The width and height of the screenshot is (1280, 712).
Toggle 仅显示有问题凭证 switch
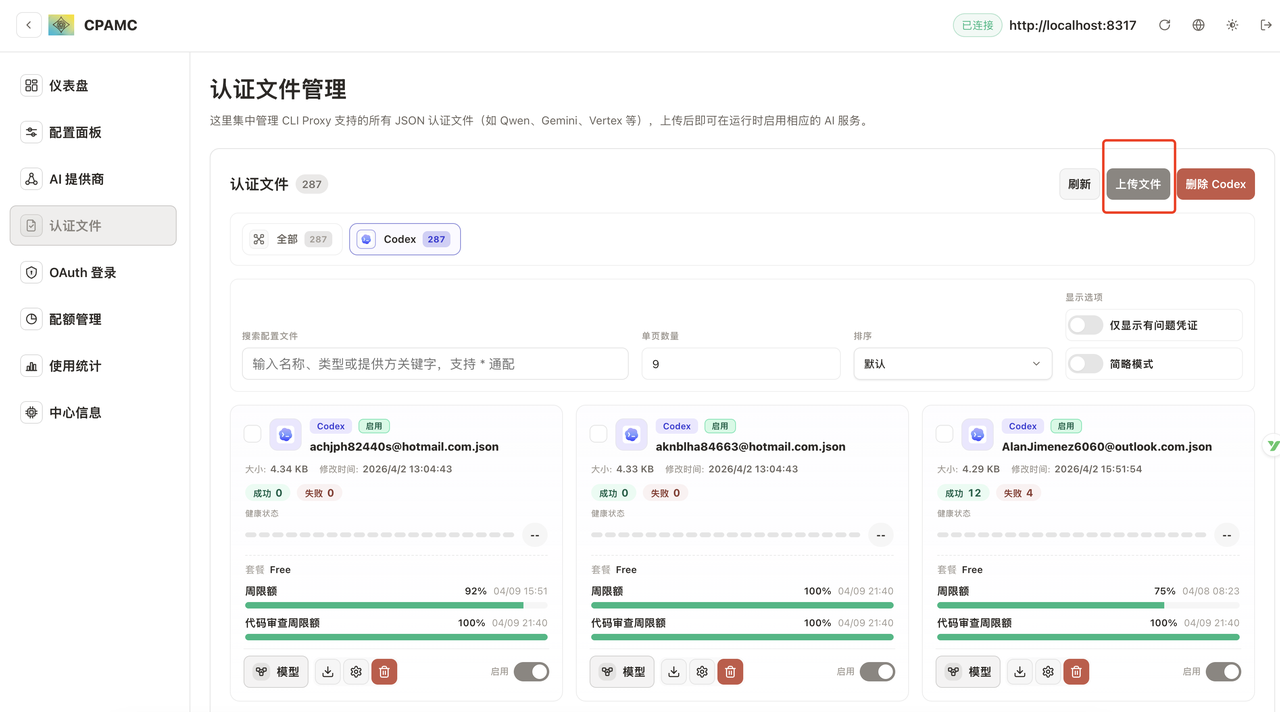[1085, 325]
